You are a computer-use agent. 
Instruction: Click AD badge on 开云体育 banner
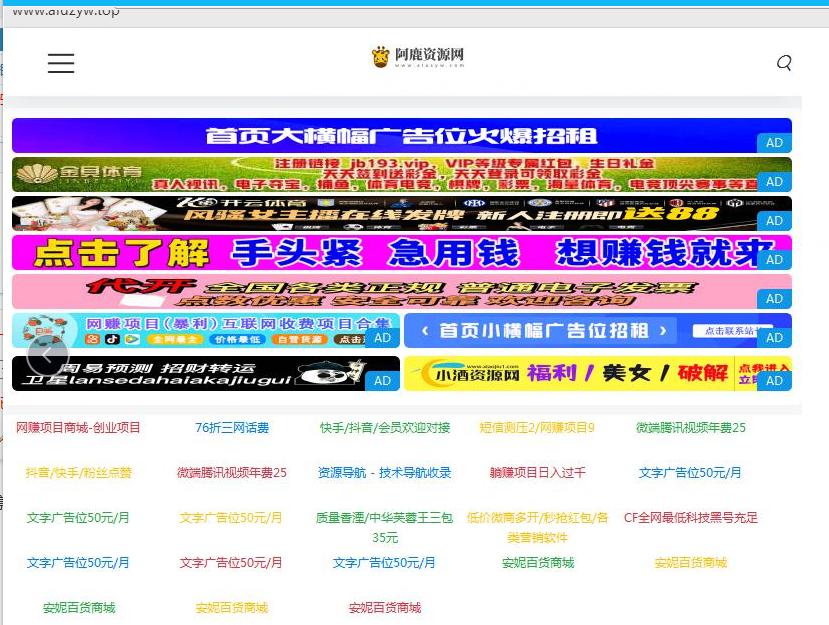[x=775, y=221]
